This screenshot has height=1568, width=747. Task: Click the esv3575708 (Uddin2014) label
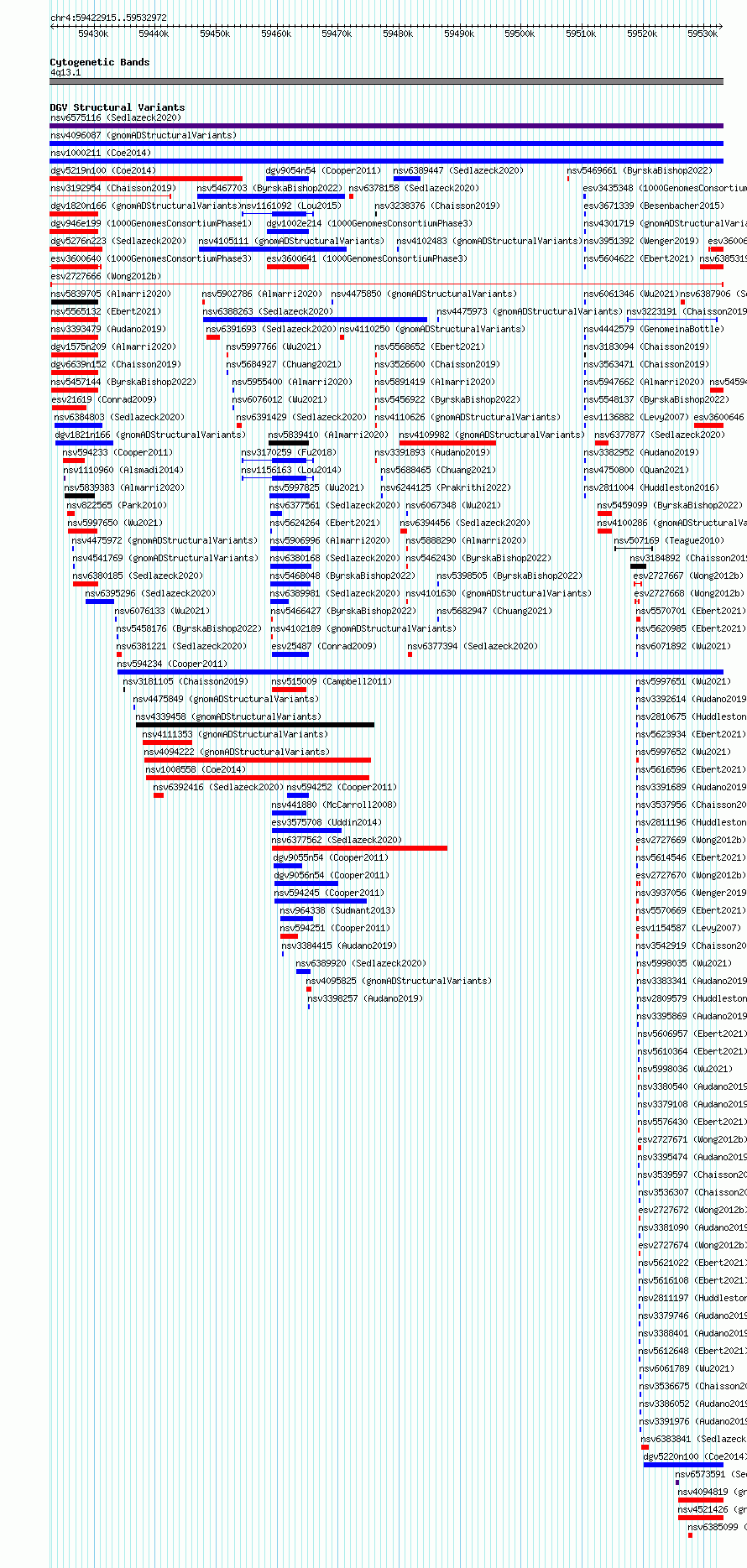(326, 822)
